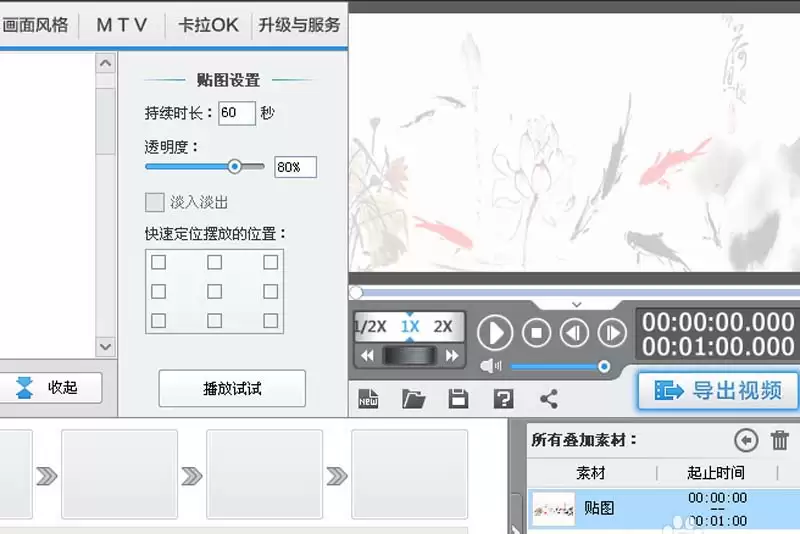Viewport: 800px width, 534px height.
Task: Step to next frame
Action: click(612, 333)
